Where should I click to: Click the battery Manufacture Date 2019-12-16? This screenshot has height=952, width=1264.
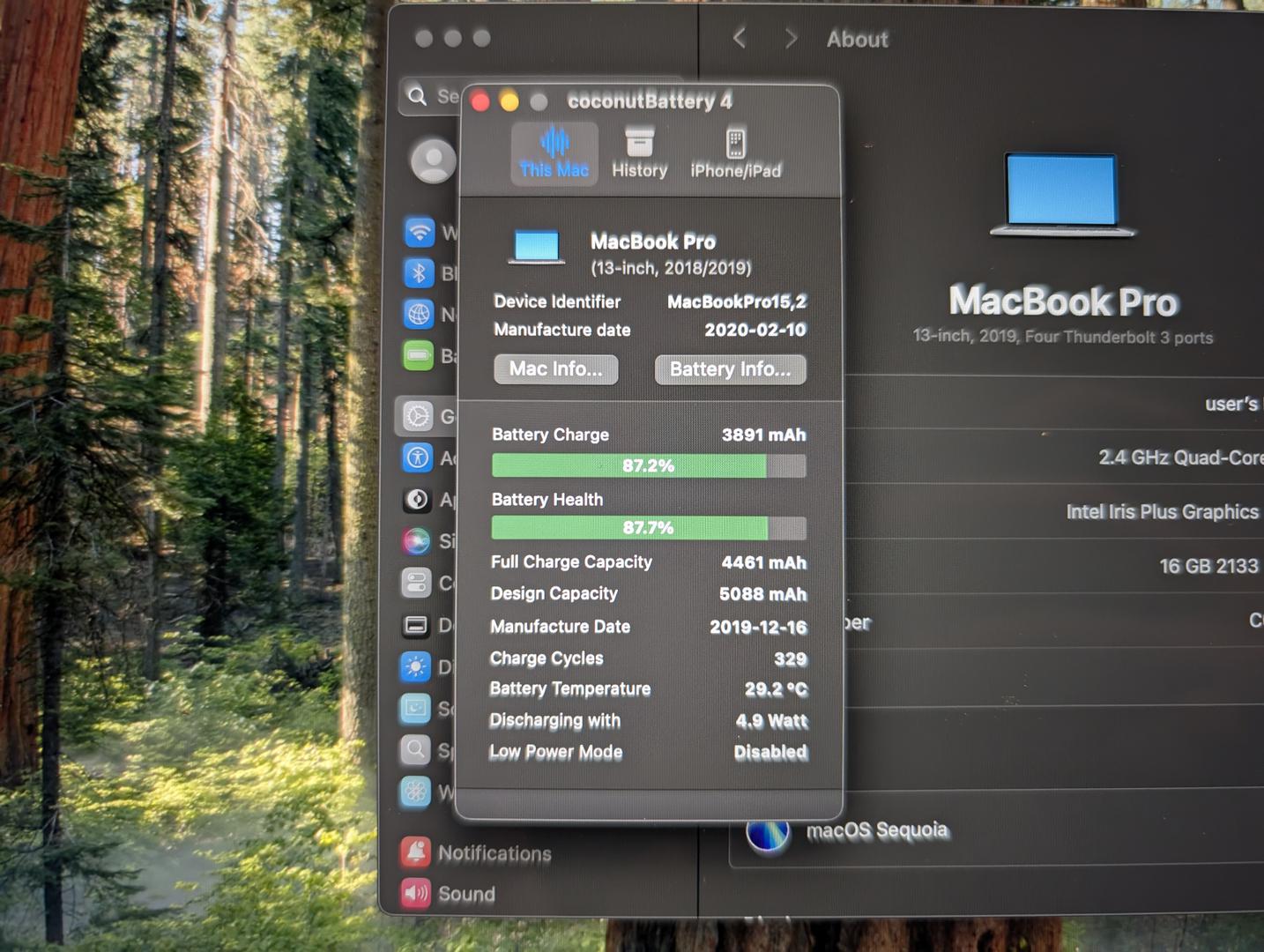tap(759, 627)
